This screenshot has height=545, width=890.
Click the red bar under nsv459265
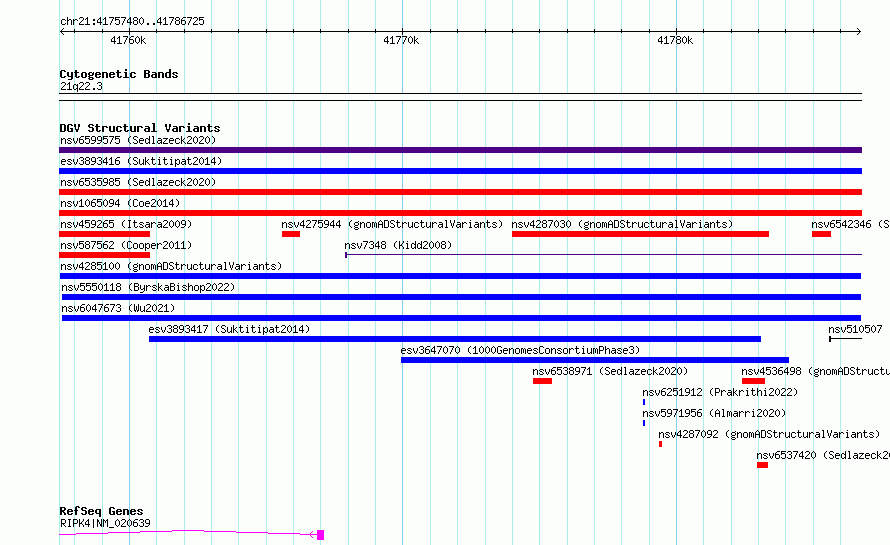[104, 234]
